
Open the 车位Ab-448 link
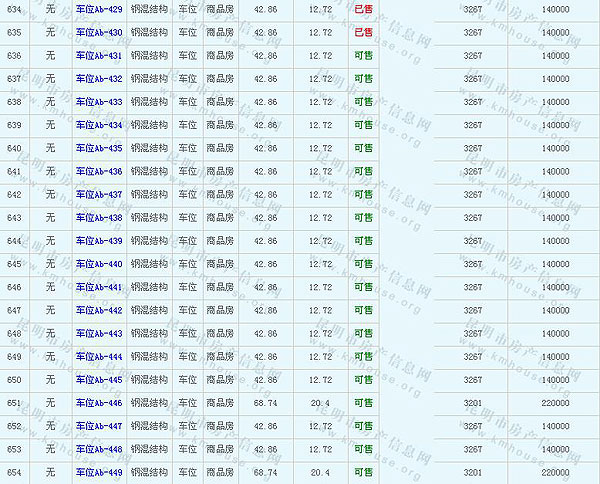coord(99,449)
